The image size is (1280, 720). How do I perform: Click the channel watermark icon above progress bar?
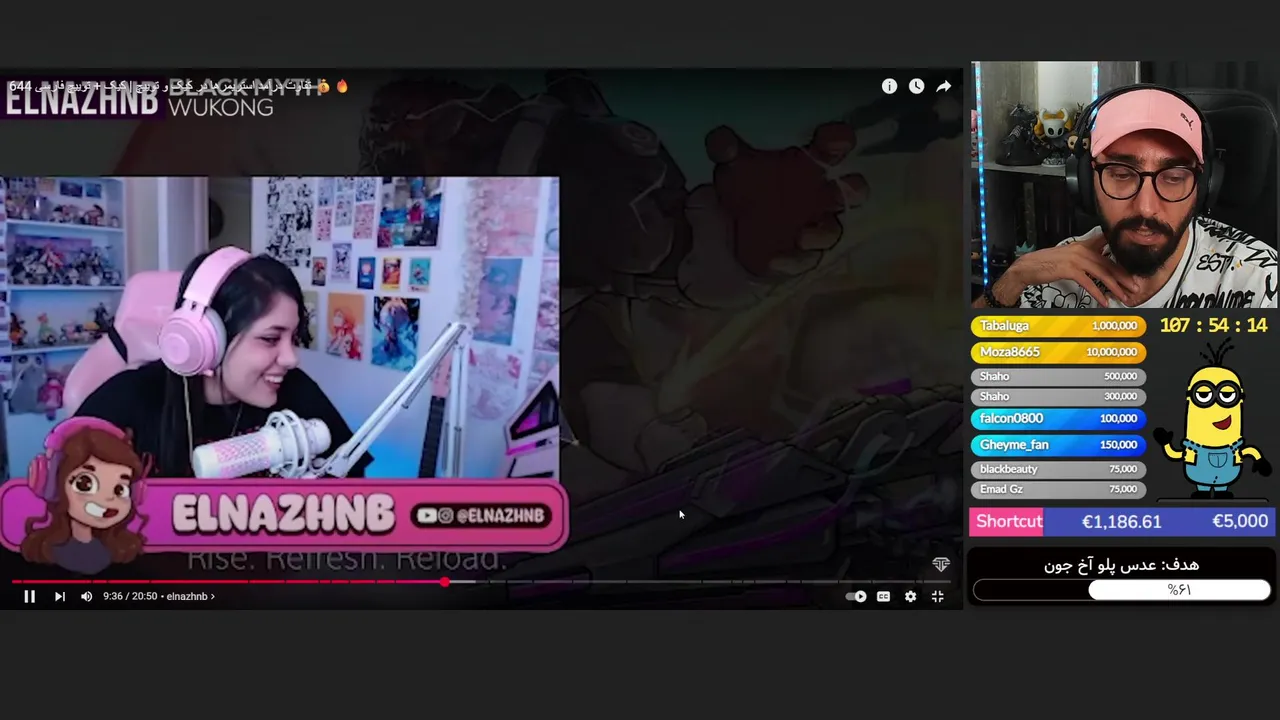[941, 565]
